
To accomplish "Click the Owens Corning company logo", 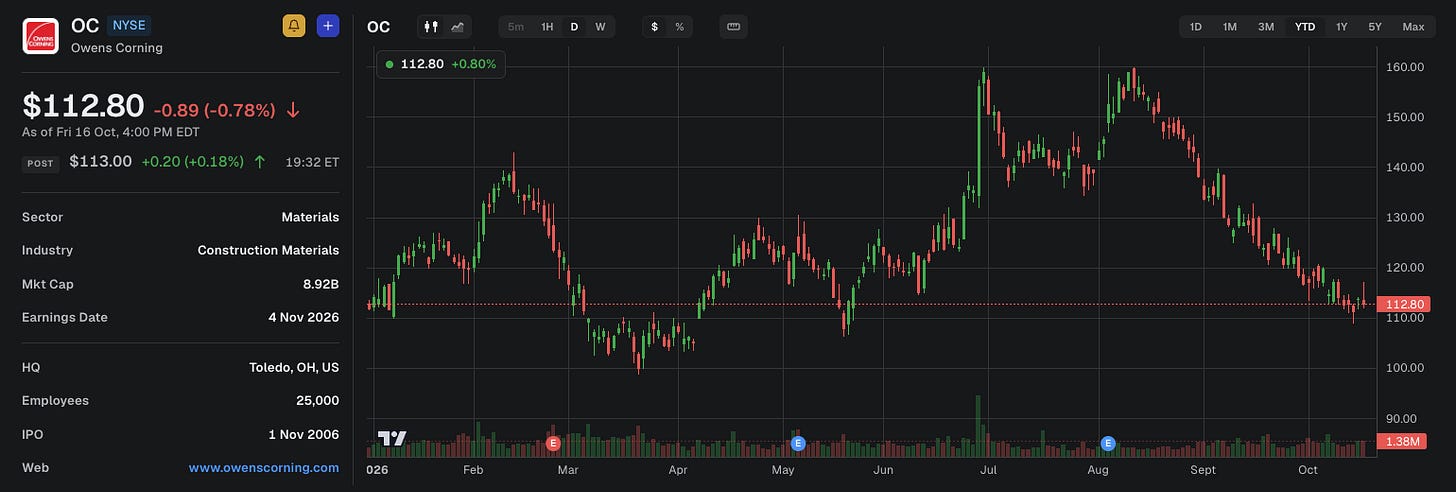I will coord(41,35).
